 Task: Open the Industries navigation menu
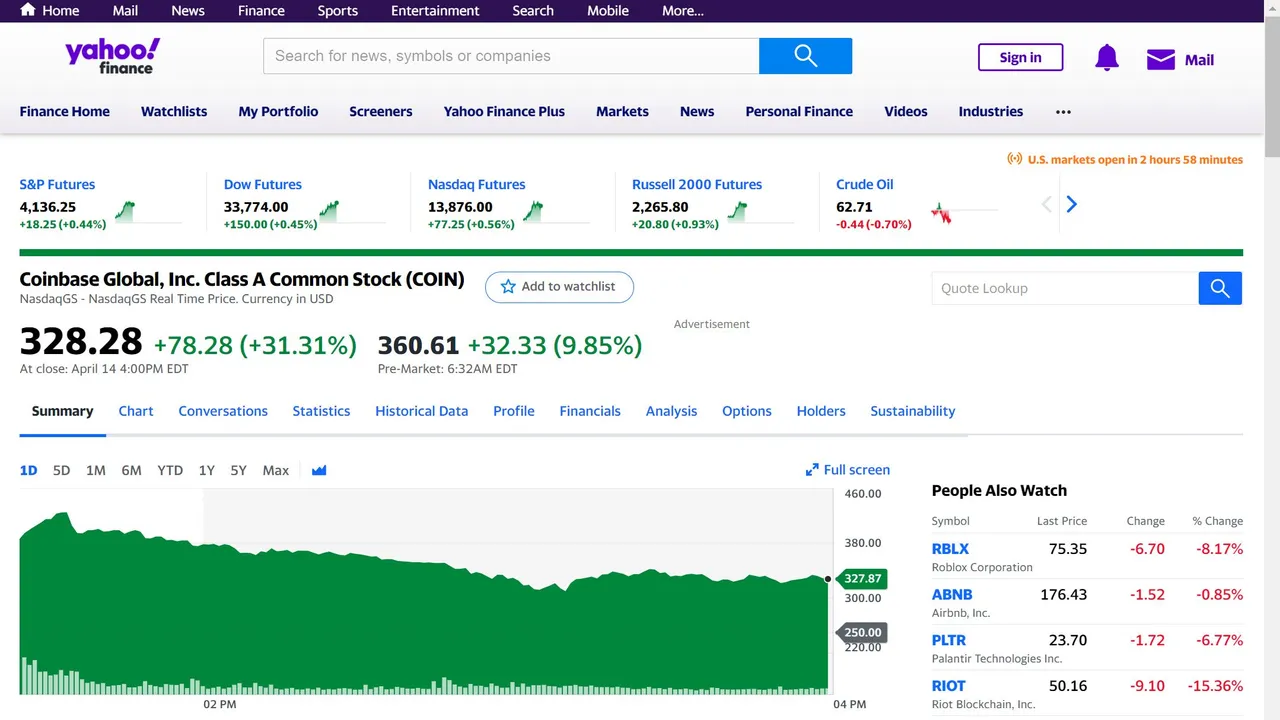pos(991,112)
